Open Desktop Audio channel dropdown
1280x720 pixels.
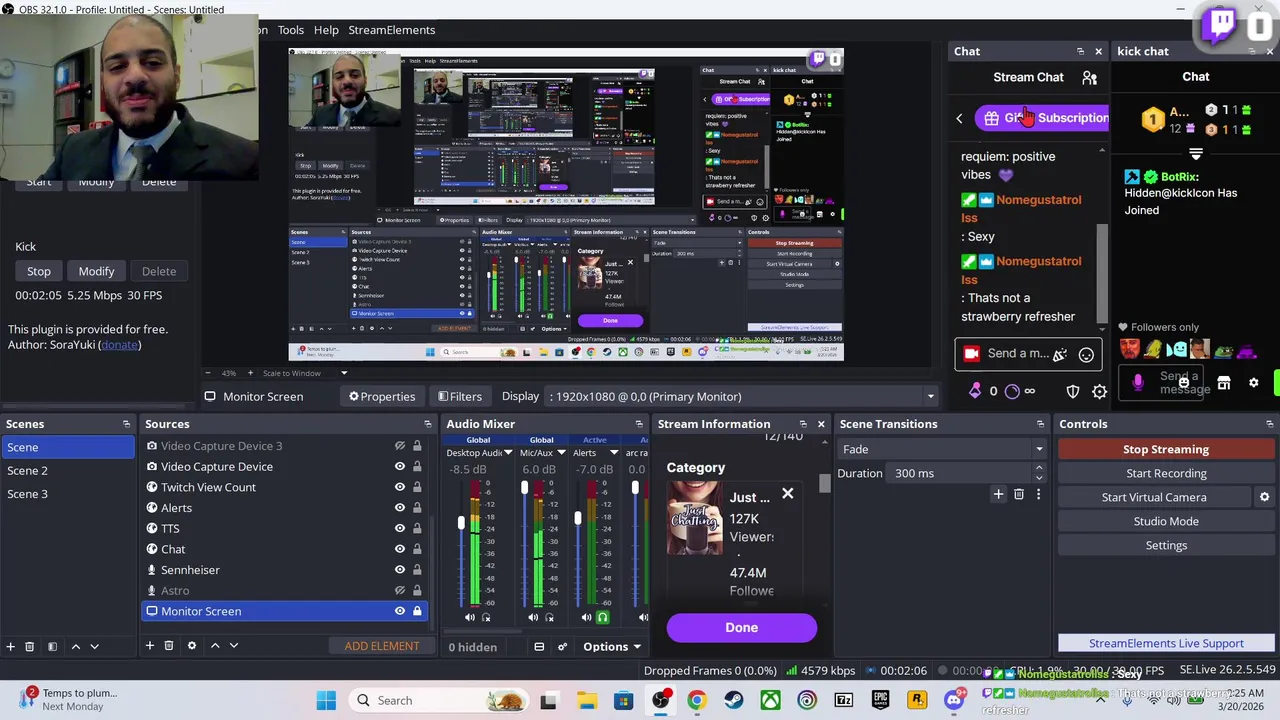pyautogui.click(x=508, y=453)
